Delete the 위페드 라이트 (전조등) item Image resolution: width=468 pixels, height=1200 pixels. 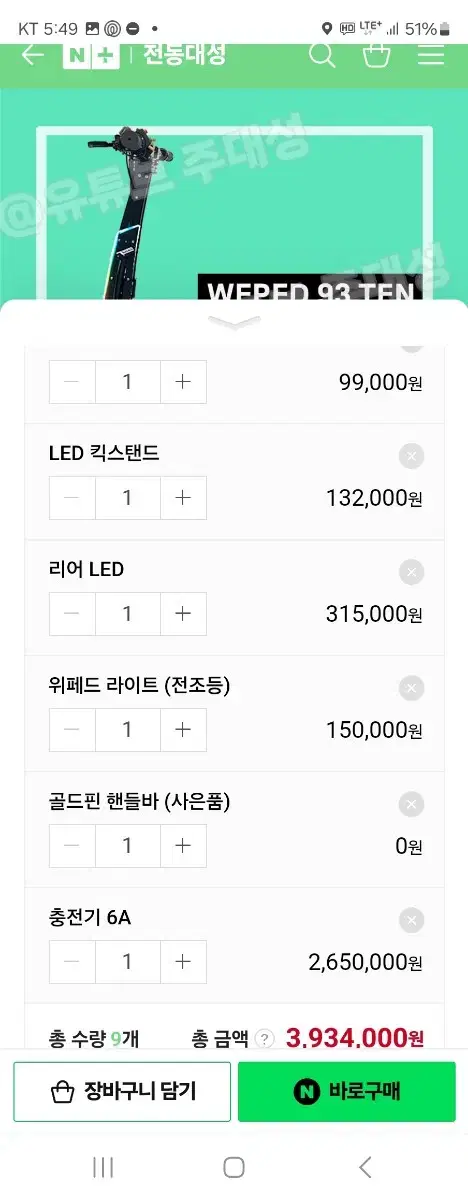410,688
